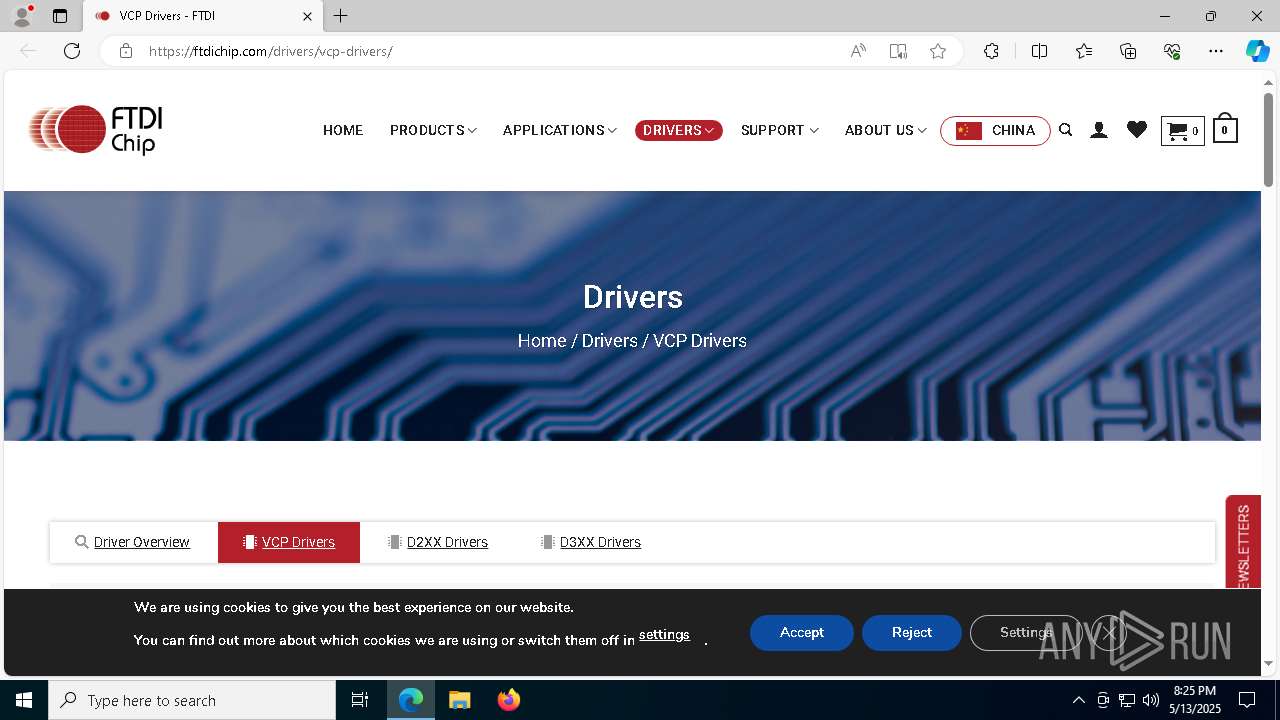
Task: Click the FTDI Chip logo
Action: point(96,130)
